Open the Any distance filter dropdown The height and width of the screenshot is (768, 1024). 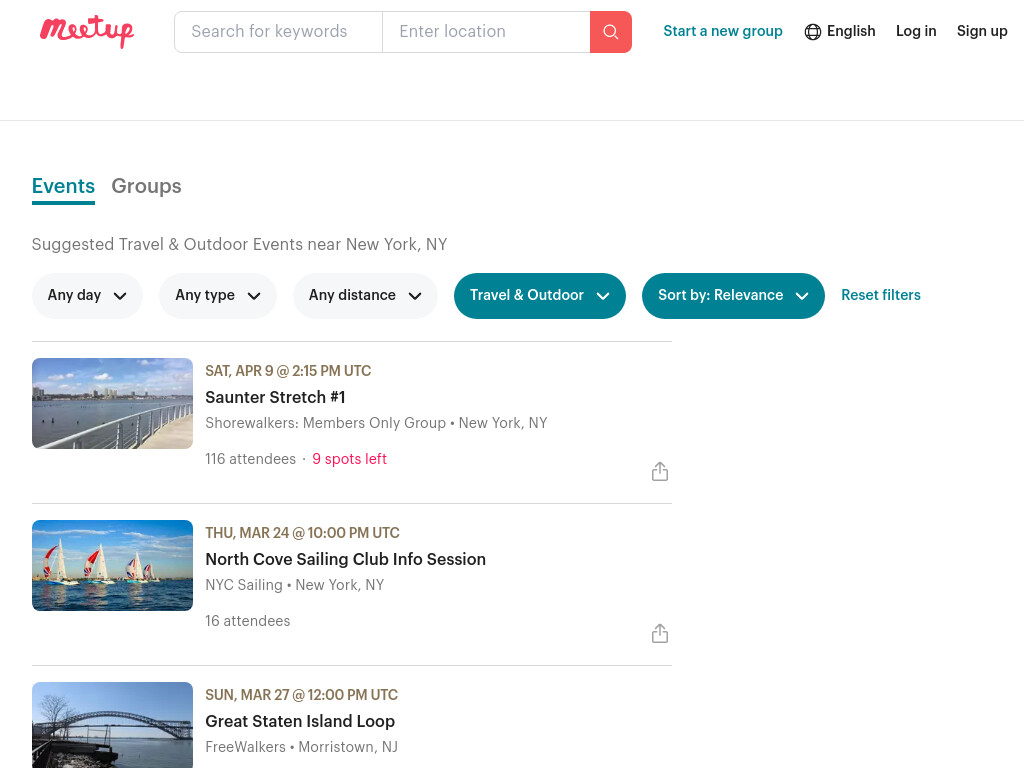point(365,296)
